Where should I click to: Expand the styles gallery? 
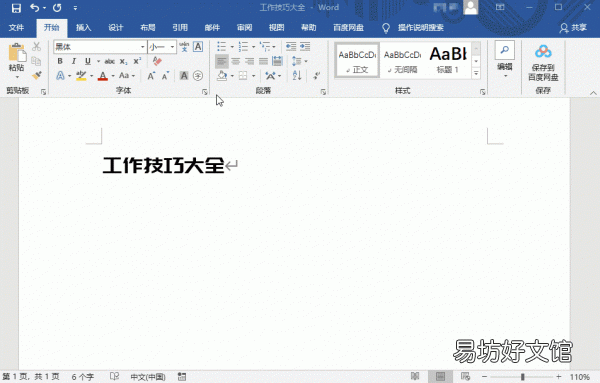476,73
